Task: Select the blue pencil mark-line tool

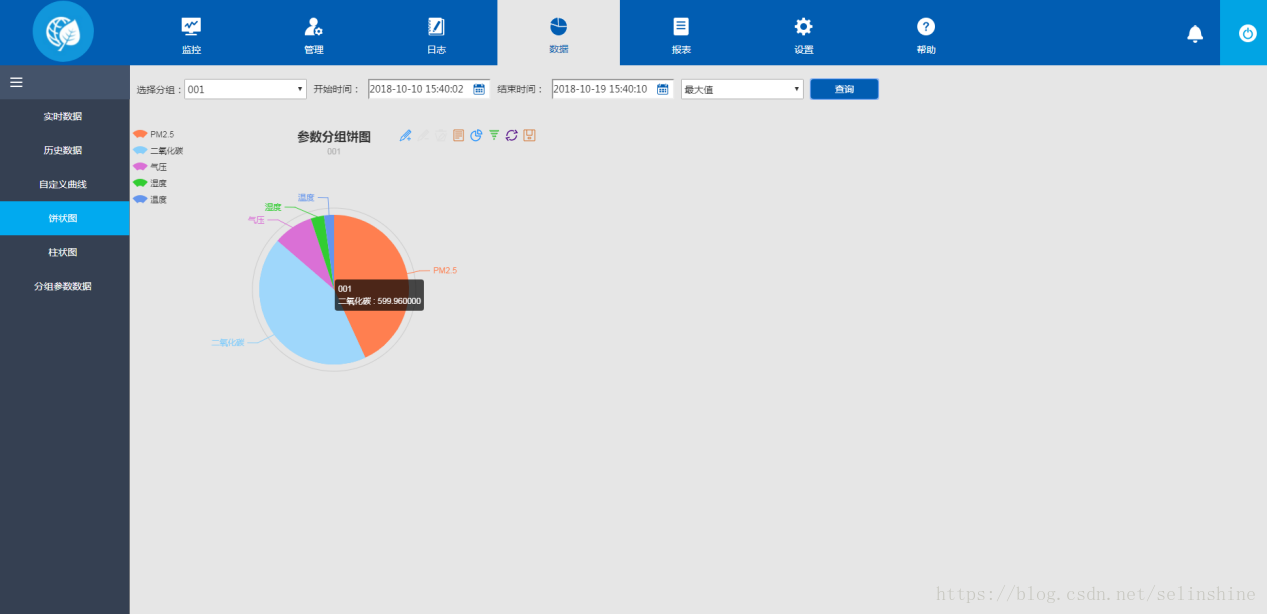Action: point(405,135)
